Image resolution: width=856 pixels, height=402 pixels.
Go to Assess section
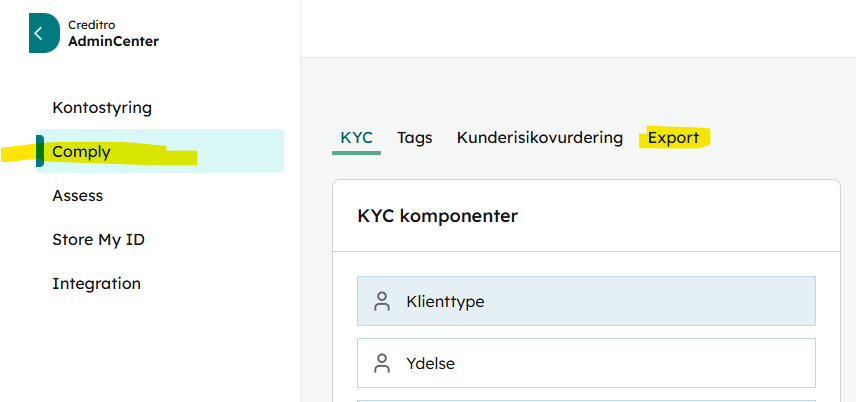tap(78, 196)
